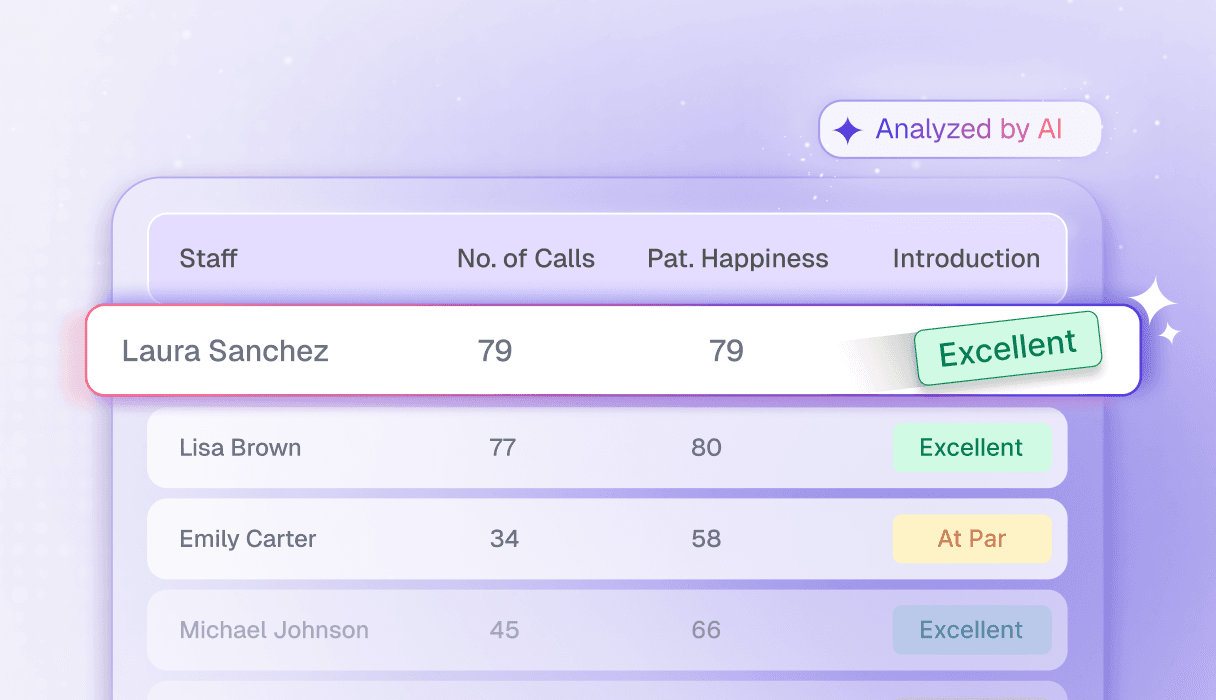
Task: Sort by the Staff column header
Action: coord(208,259)
